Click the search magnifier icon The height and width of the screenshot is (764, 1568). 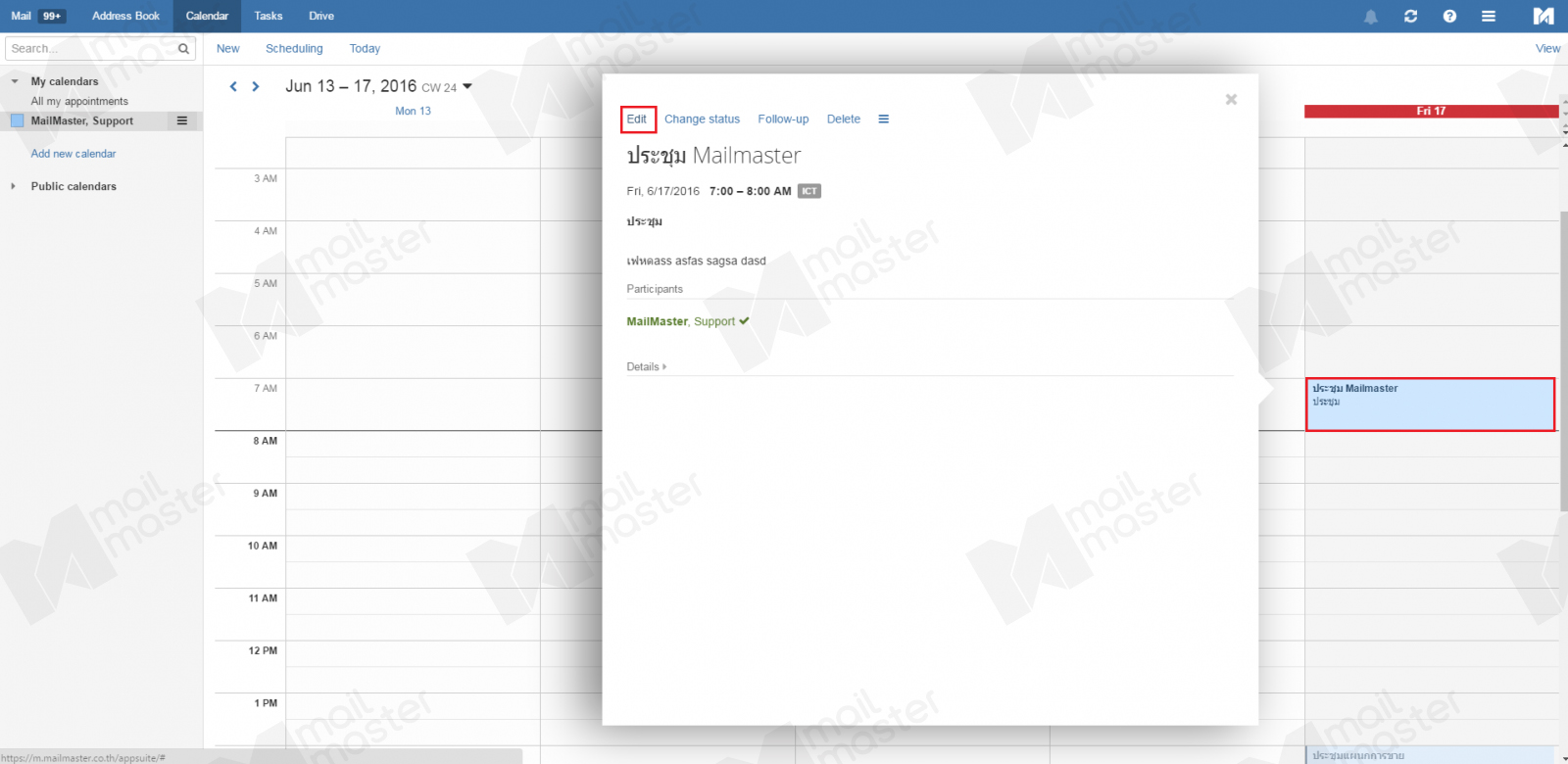pyautogui.click(x=183, y=48)
